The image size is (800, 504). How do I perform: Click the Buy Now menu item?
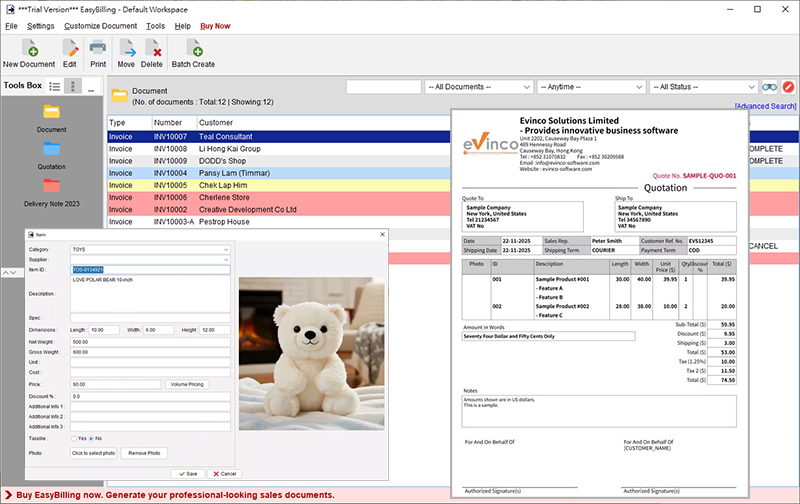(x=215, y=26)
